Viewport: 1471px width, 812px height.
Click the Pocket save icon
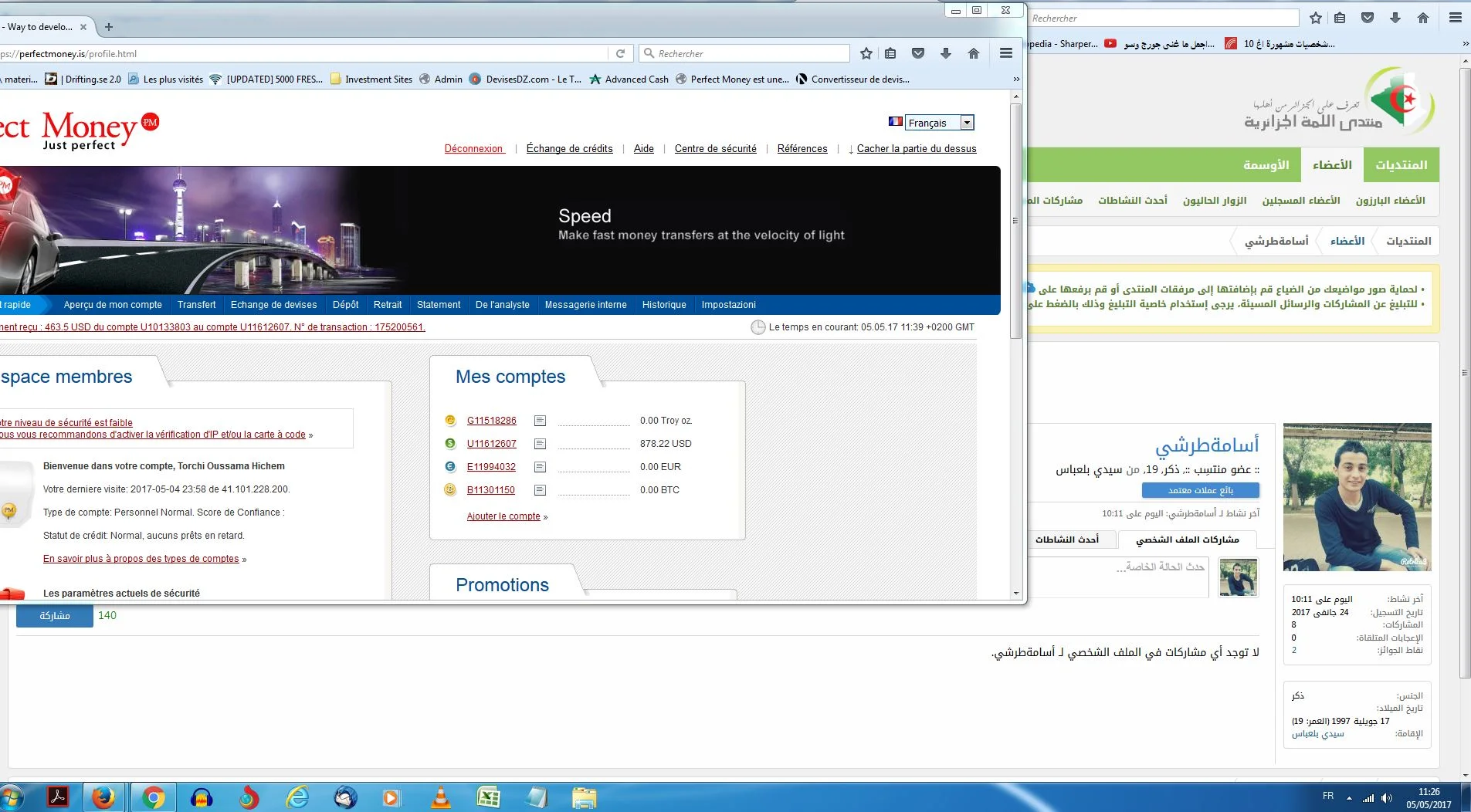(x=917, y=53)
